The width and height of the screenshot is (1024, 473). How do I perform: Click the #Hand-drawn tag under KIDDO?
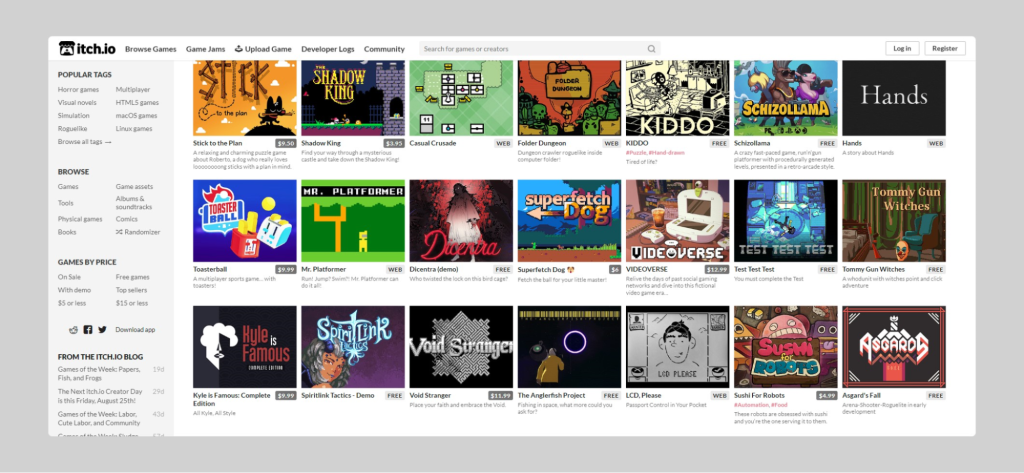tap(666, 152)
